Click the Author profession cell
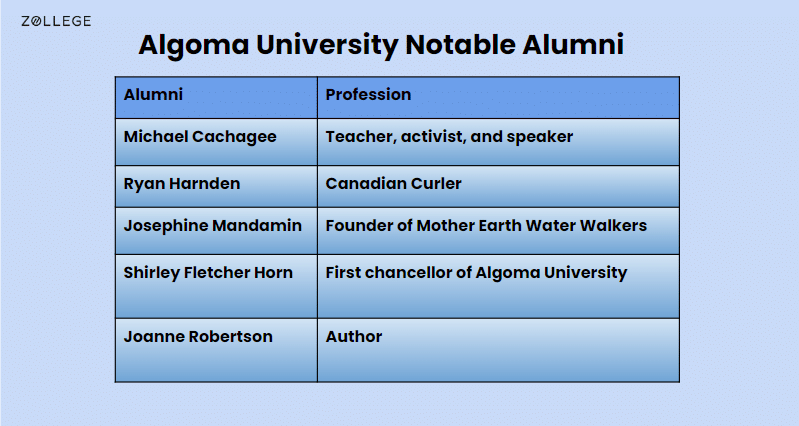 498,350
